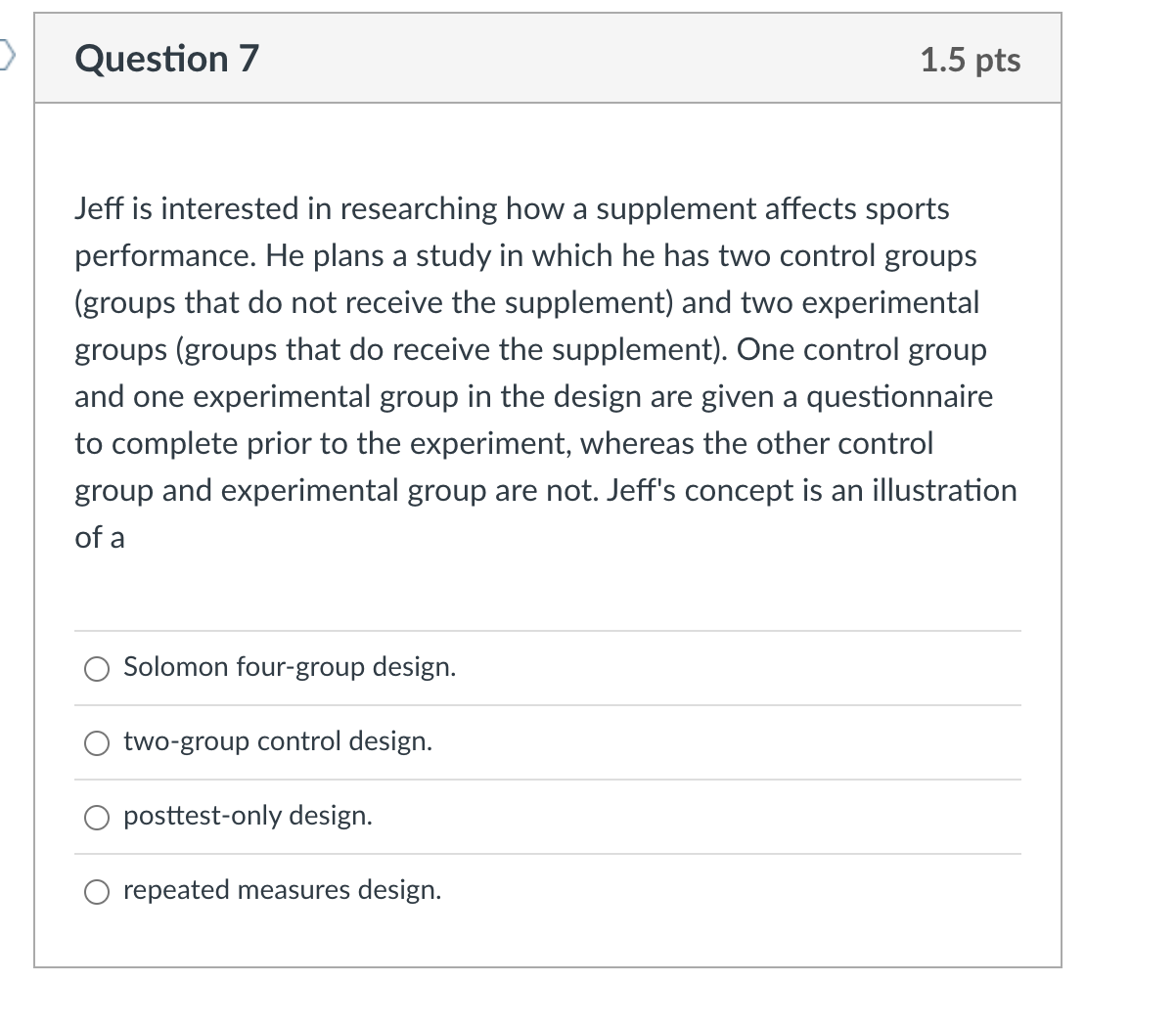Click the 'posttest-only design.' answer label
This screenshot has width=1176, height=1027.
pyautogui.click(x=248, y=816)
